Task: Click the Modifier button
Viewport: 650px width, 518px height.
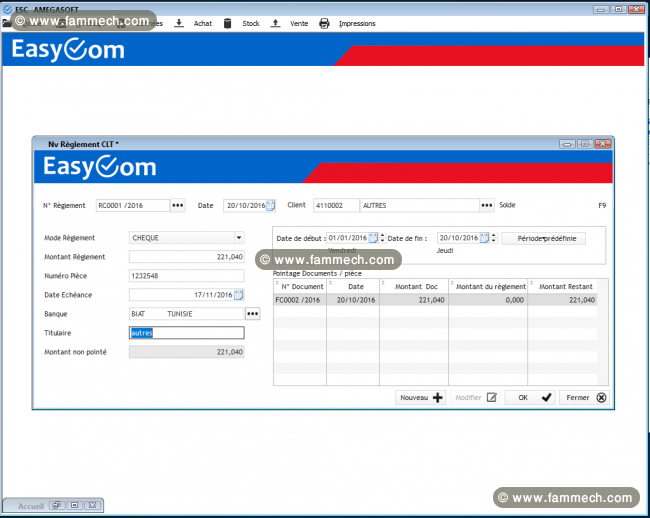Action: 475,397
